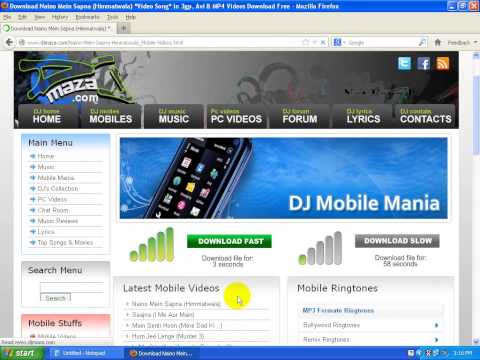Open the Bookmarks menu
The height and width of the screenshot is (360, 480).
[87, 17]
